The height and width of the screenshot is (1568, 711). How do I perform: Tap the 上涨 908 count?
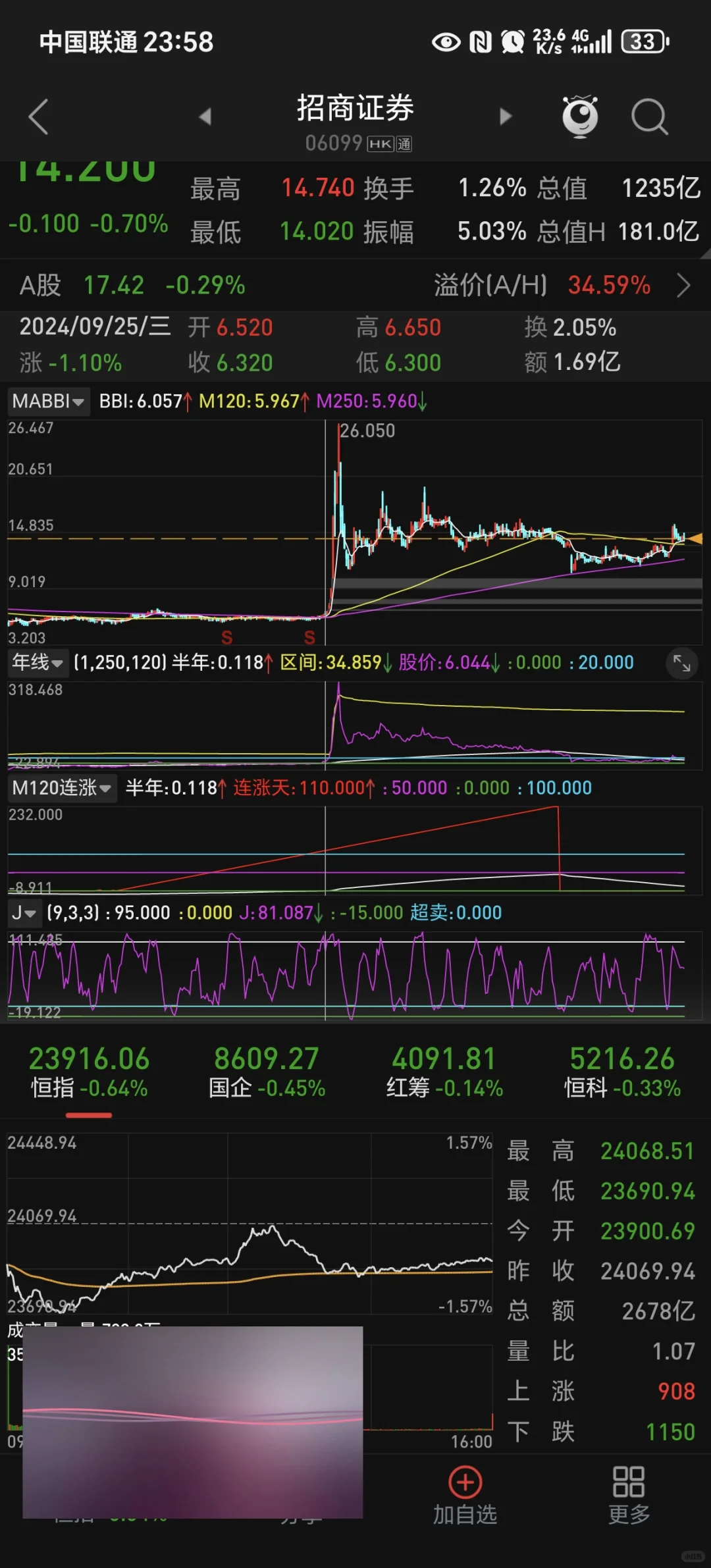(677, 1392)
